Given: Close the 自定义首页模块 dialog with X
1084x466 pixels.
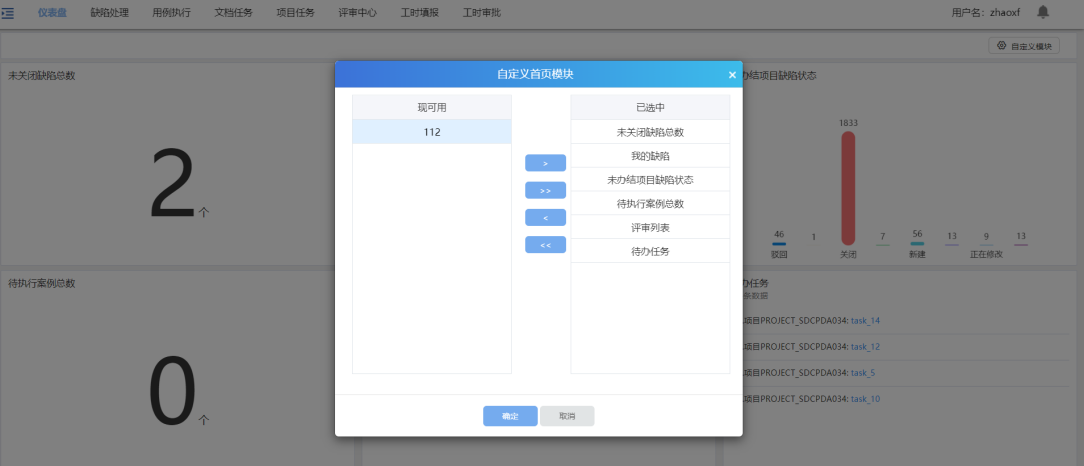Looking at the screenshot, I should 732,75.
